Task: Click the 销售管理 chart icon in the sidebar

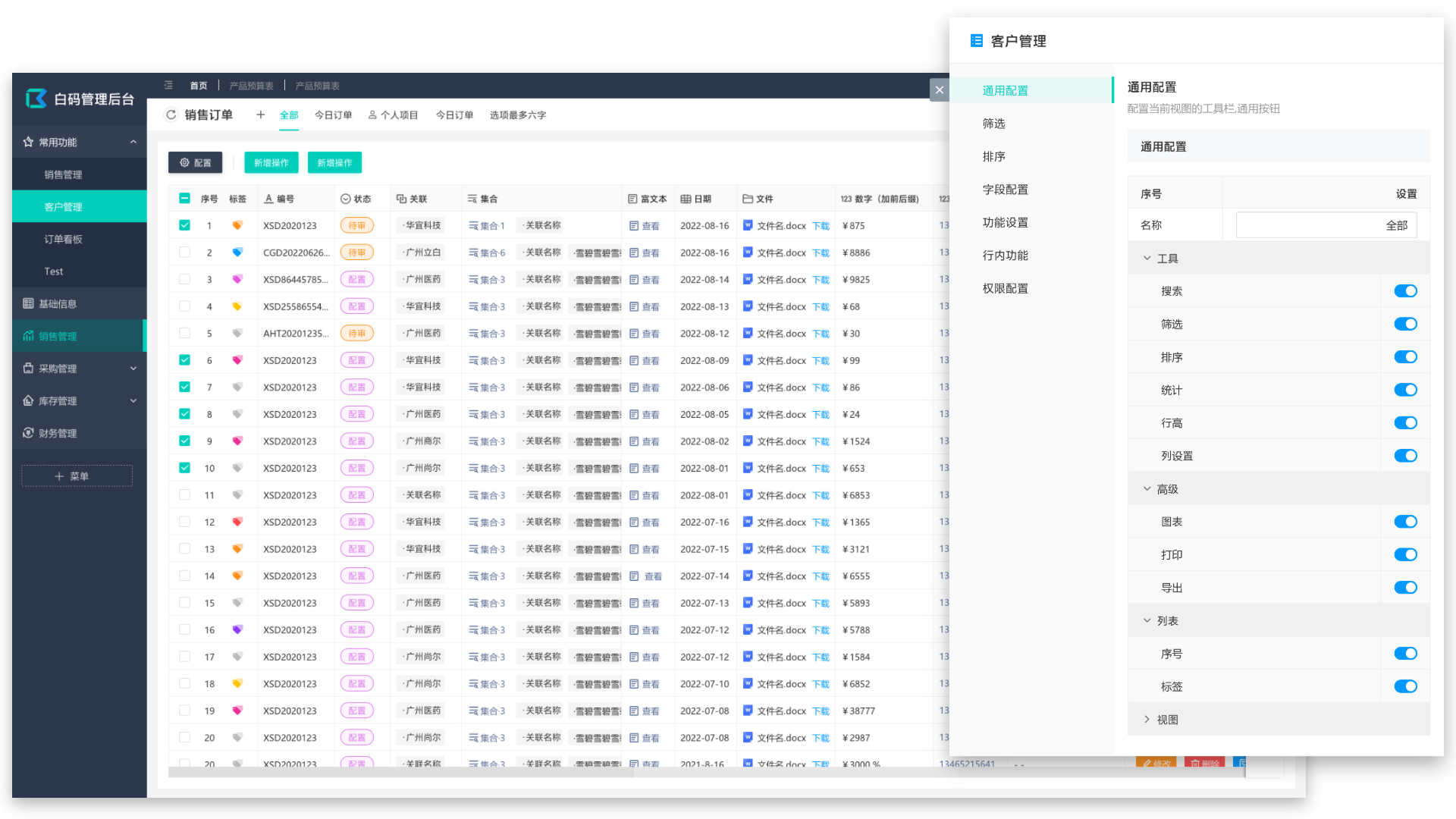Action: point(28,336)
